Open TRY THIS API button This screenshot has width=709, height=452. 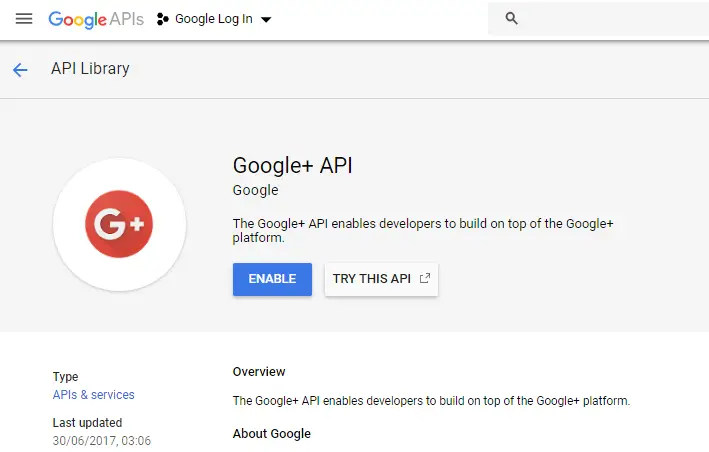(381, 279)
